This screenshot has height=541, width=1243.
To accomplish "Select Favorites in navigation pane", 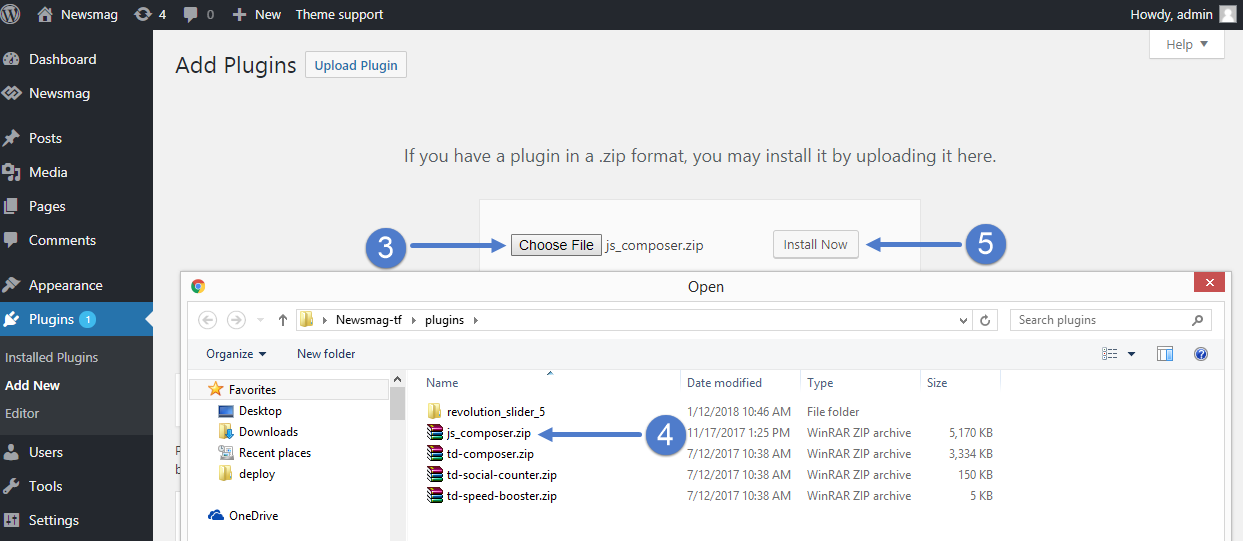I will 252,390.
